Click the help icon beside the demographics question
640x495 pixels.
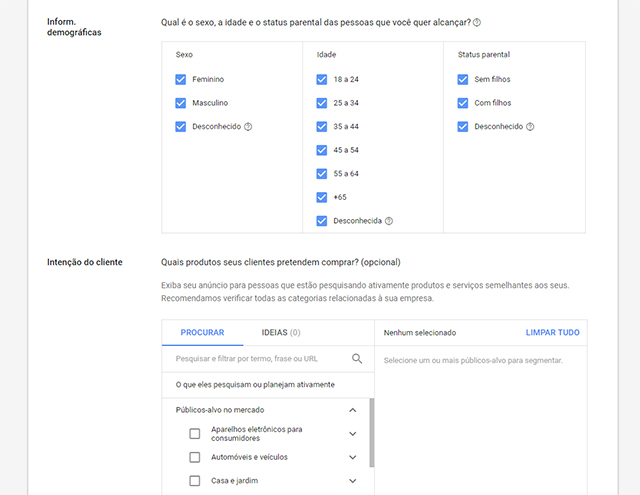pos(477,22)
